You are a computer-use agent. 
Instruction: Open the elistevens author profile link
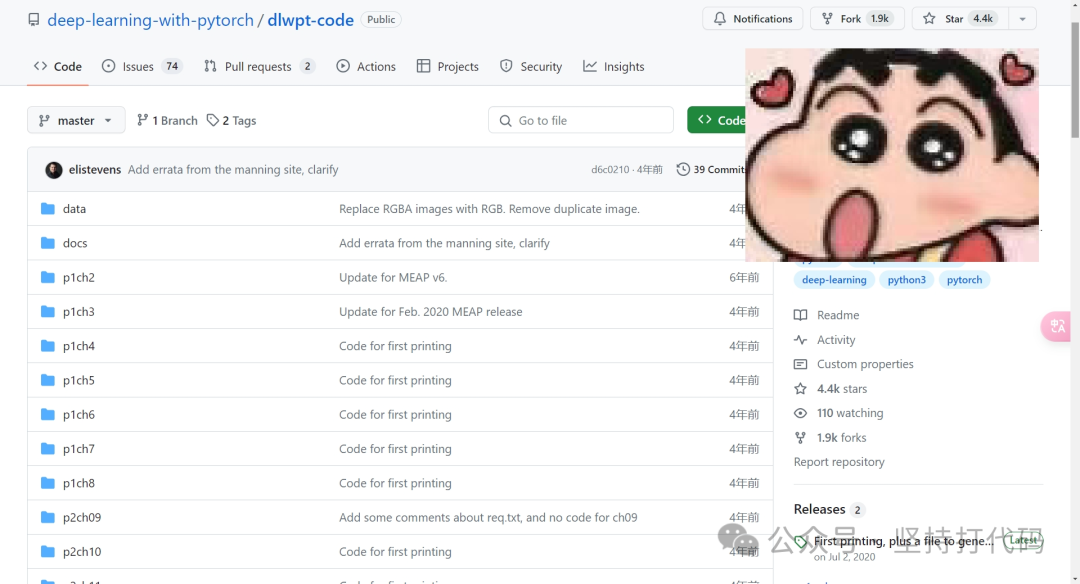pos(95,169)
